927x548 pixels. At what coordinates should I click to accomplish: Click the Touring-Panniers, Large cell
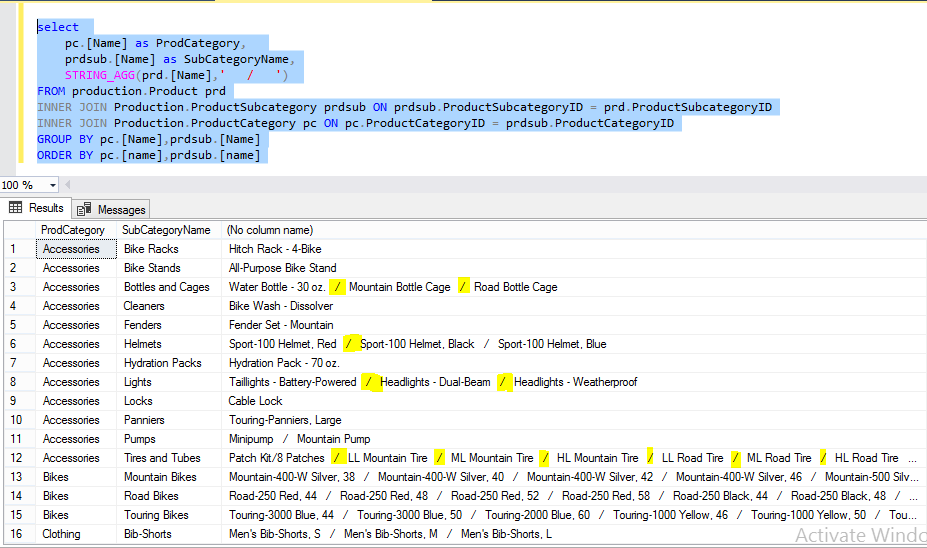573,420
